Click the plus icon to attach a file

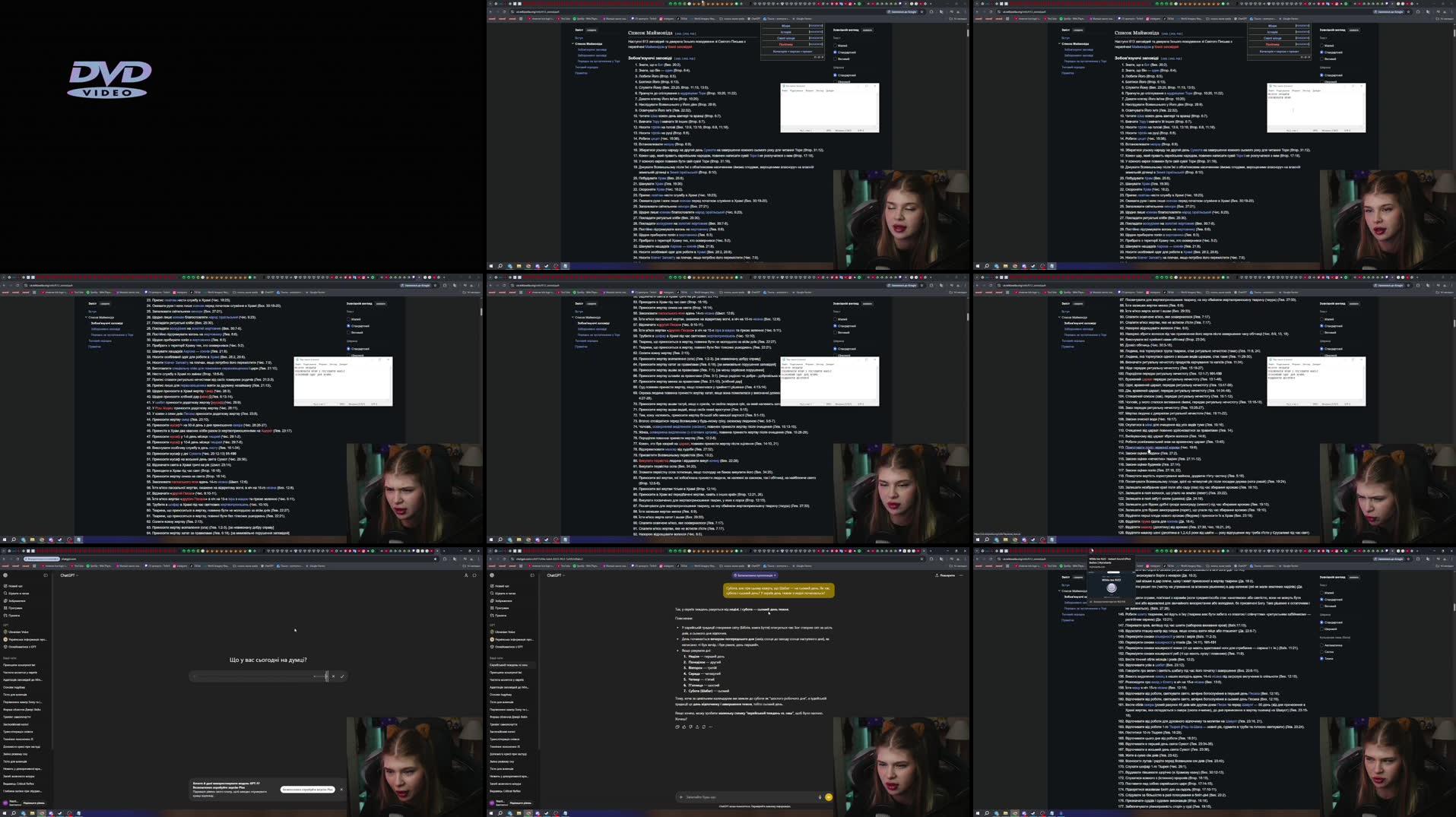click(x=681, y=797)
